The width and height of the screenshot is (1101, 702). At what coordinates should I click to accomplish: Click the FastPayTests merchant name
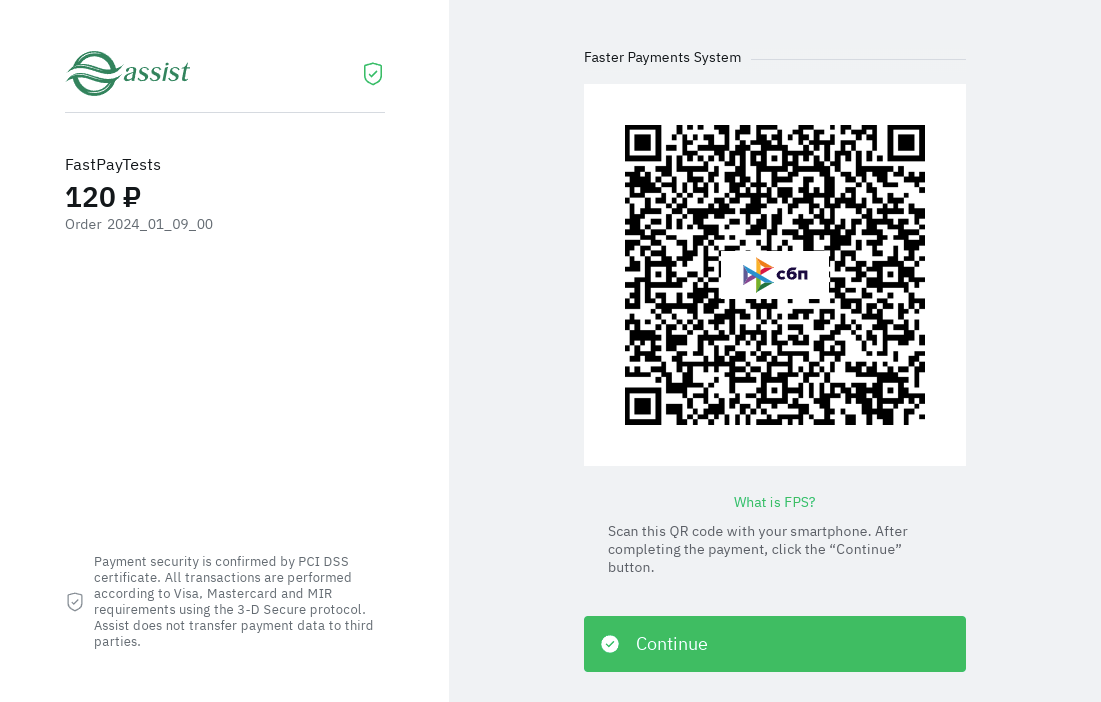pos(113,165)
